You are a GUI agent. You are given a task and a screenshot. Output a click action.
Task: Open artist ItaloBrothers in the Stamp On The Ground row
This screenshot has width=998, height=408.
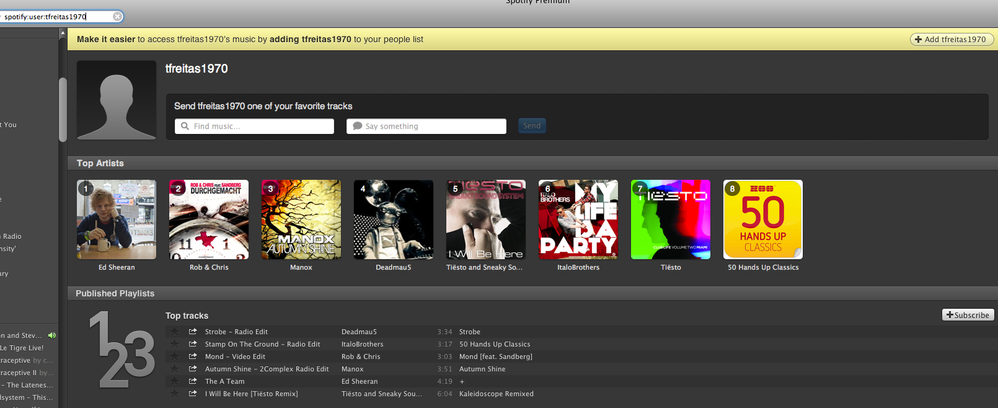[x=362, y=344]
